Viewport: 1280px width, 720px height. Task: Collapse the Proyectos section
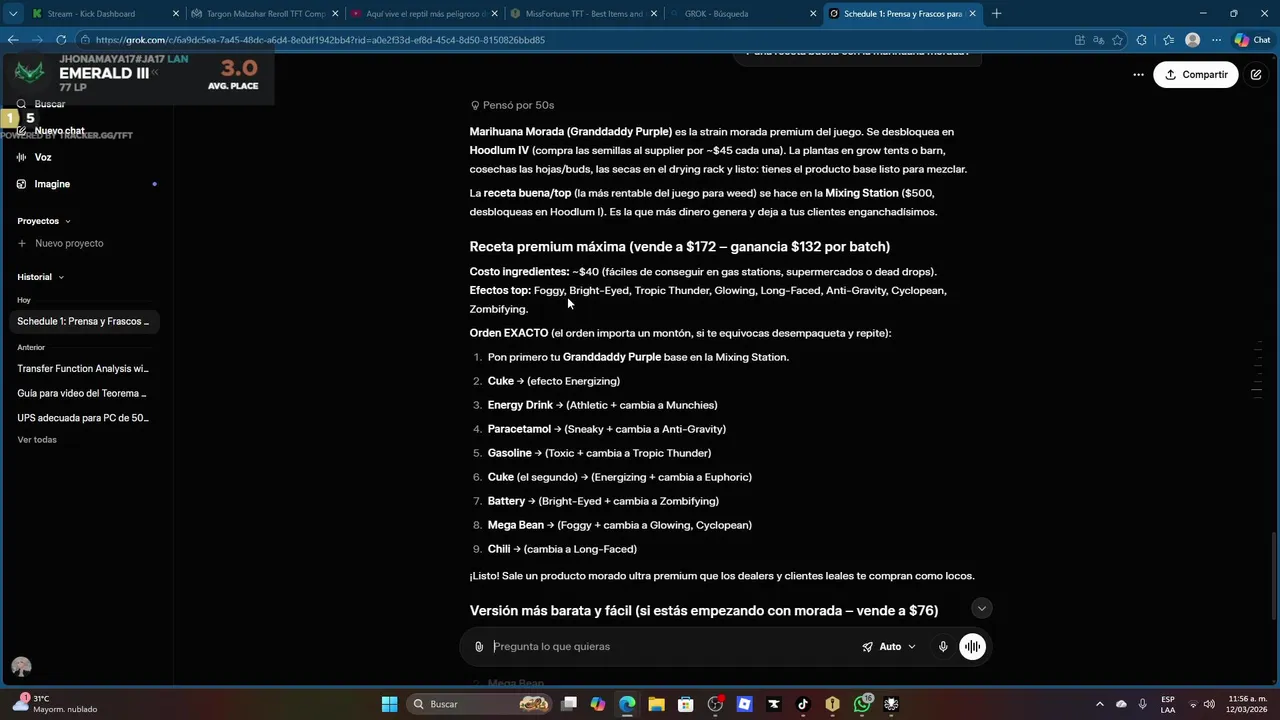point(43,221)
